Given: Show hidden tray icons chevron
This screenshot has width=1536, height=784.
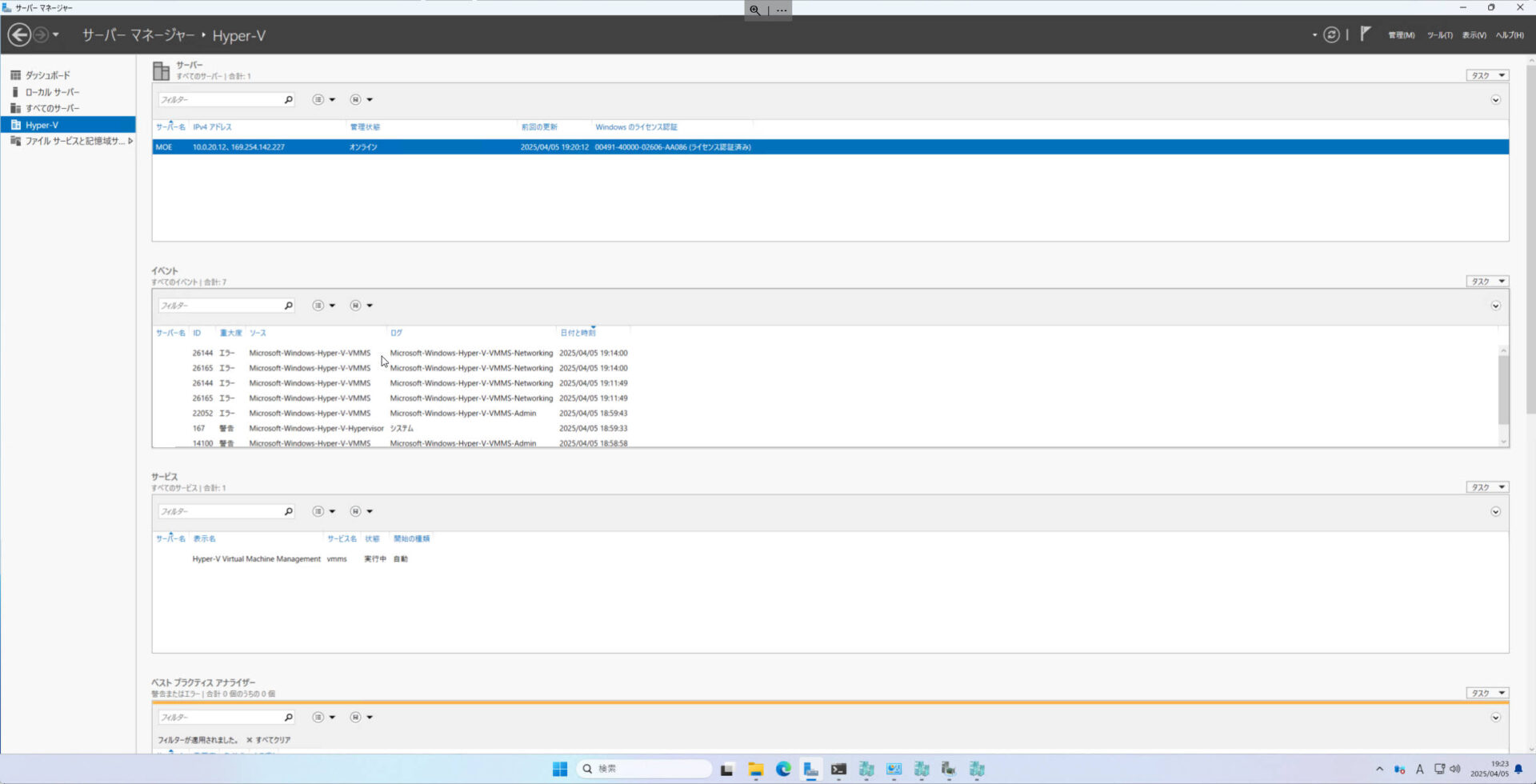Looking at the screenshot, I should (1379, 769).
